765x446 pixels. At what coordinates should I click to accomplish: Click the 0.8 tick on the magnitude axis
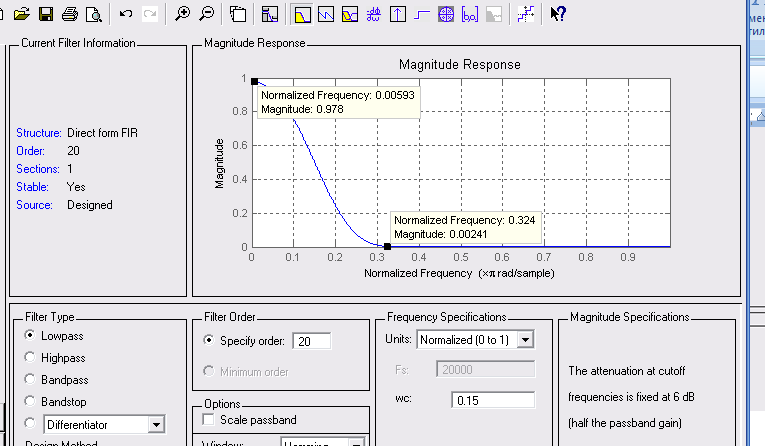tap(240, 111)
